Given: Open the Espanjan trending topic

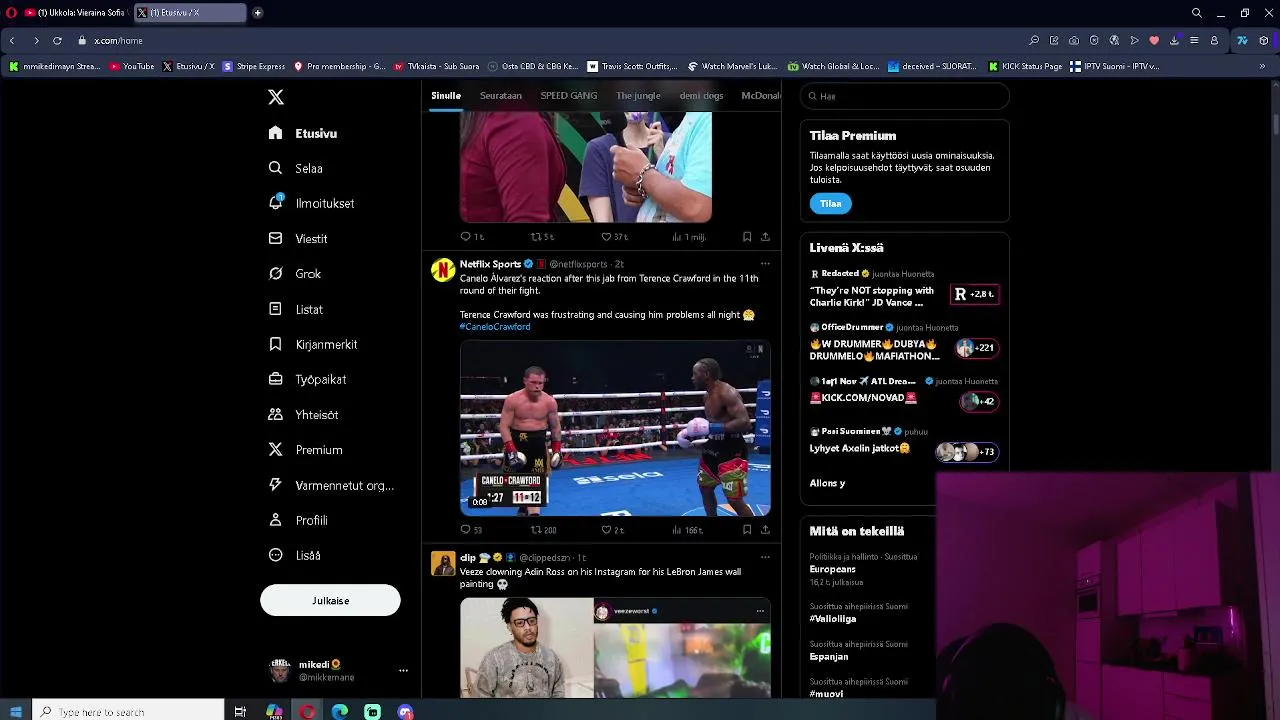Looking at the screenshot, I should [x=829, y=657].
